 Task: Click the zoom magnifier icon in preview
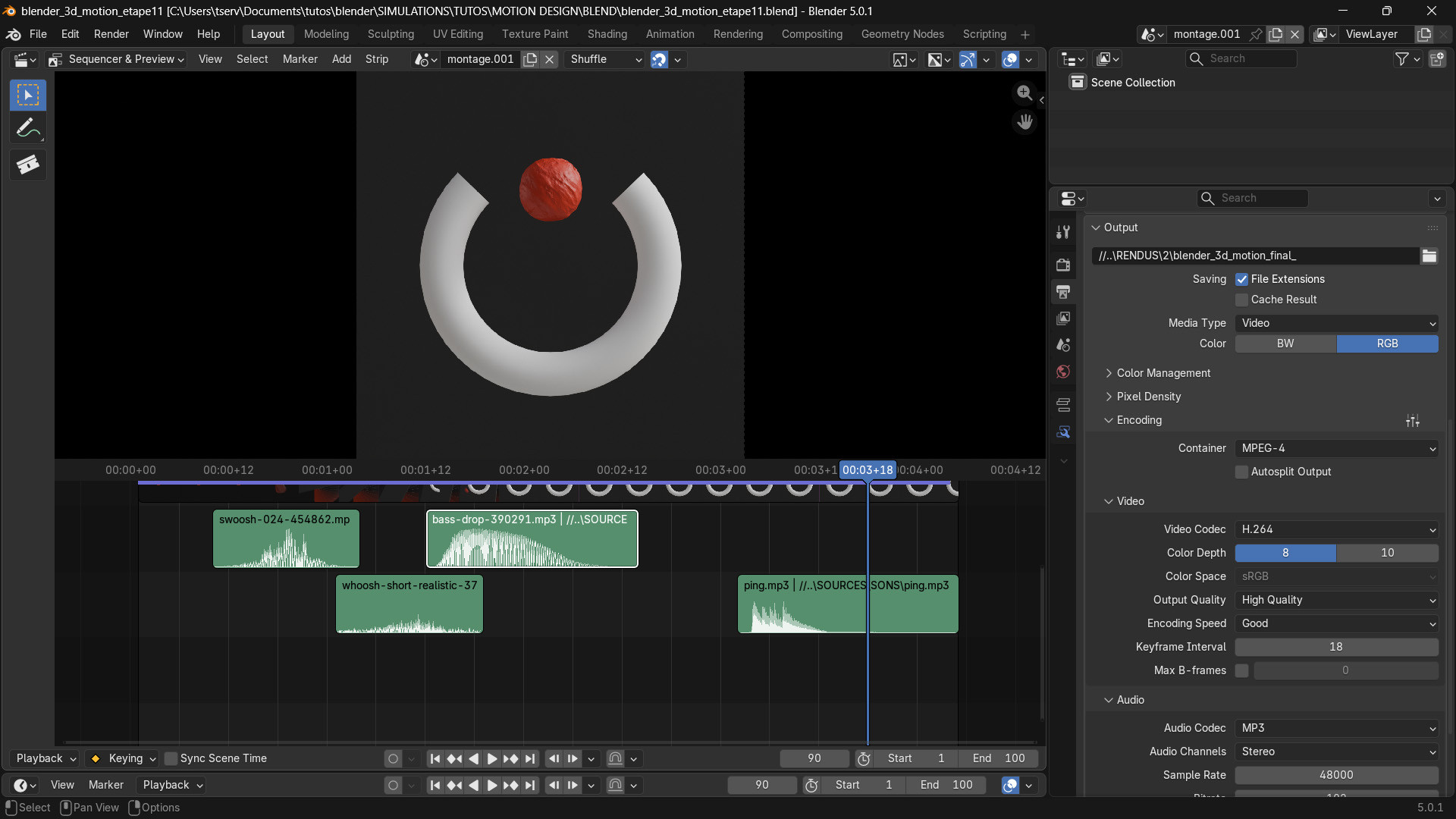[x=1025, y=93]
